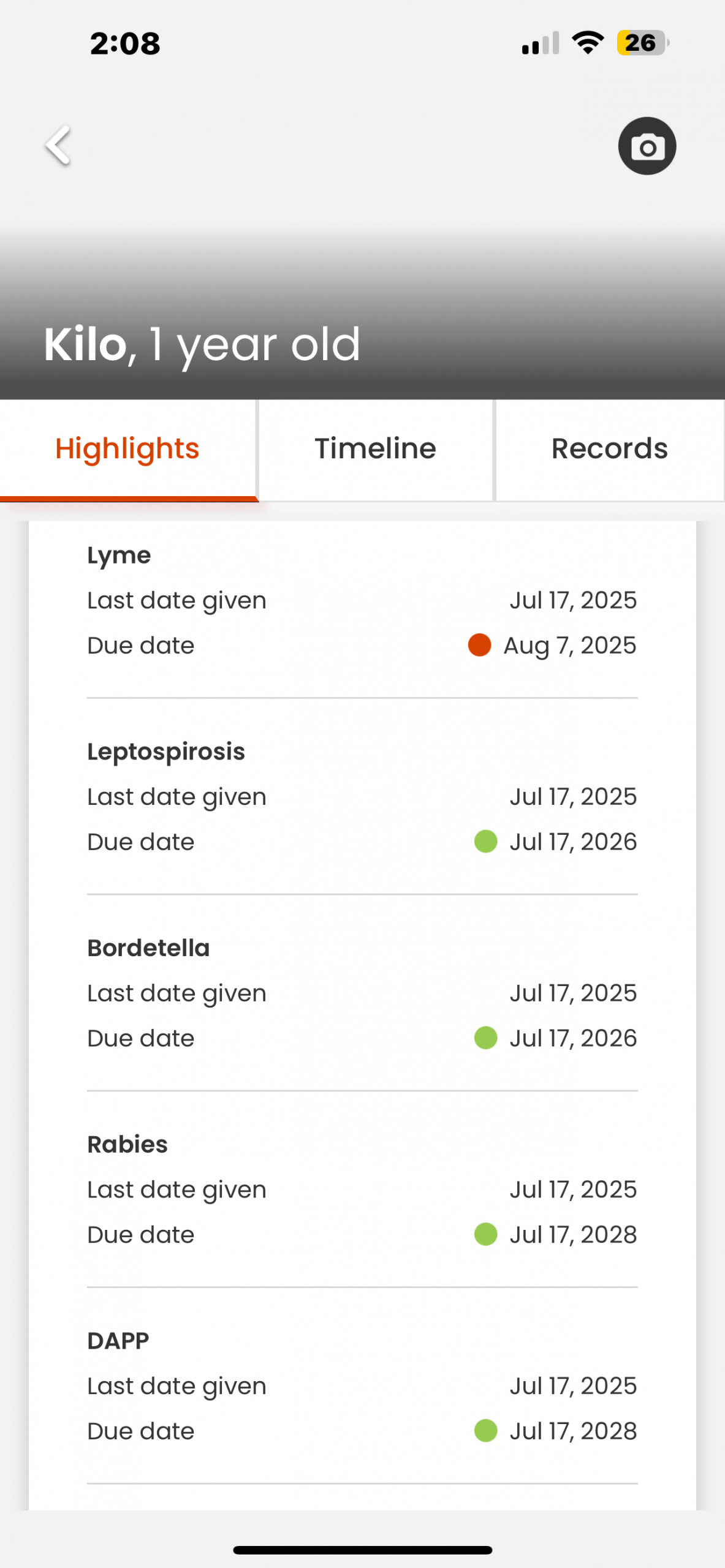
Task: Open the DAPP vaccine entry
Action: pyautogui.click(x=118, y=1341)
